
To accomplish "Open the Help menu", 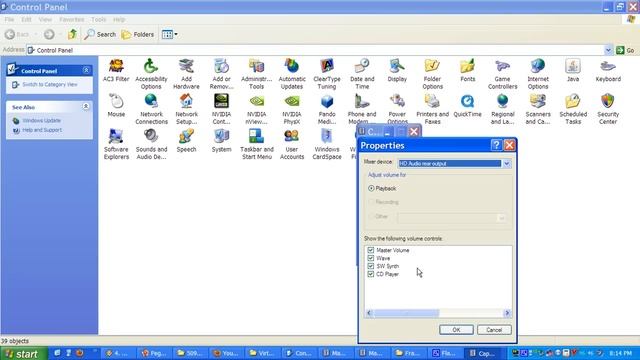I will (119, 20).
